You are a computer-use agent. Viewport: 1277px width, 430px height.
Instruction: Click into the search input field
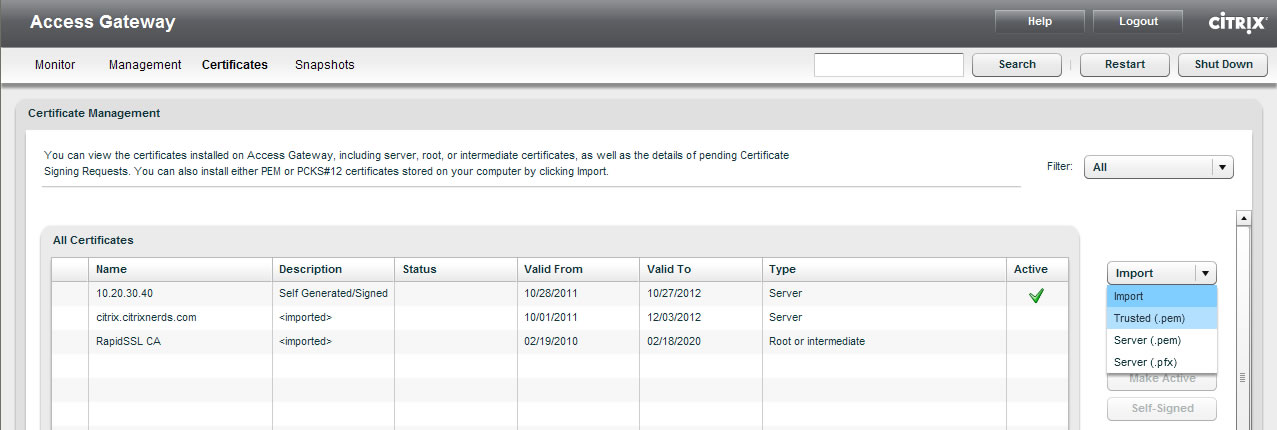889,65
